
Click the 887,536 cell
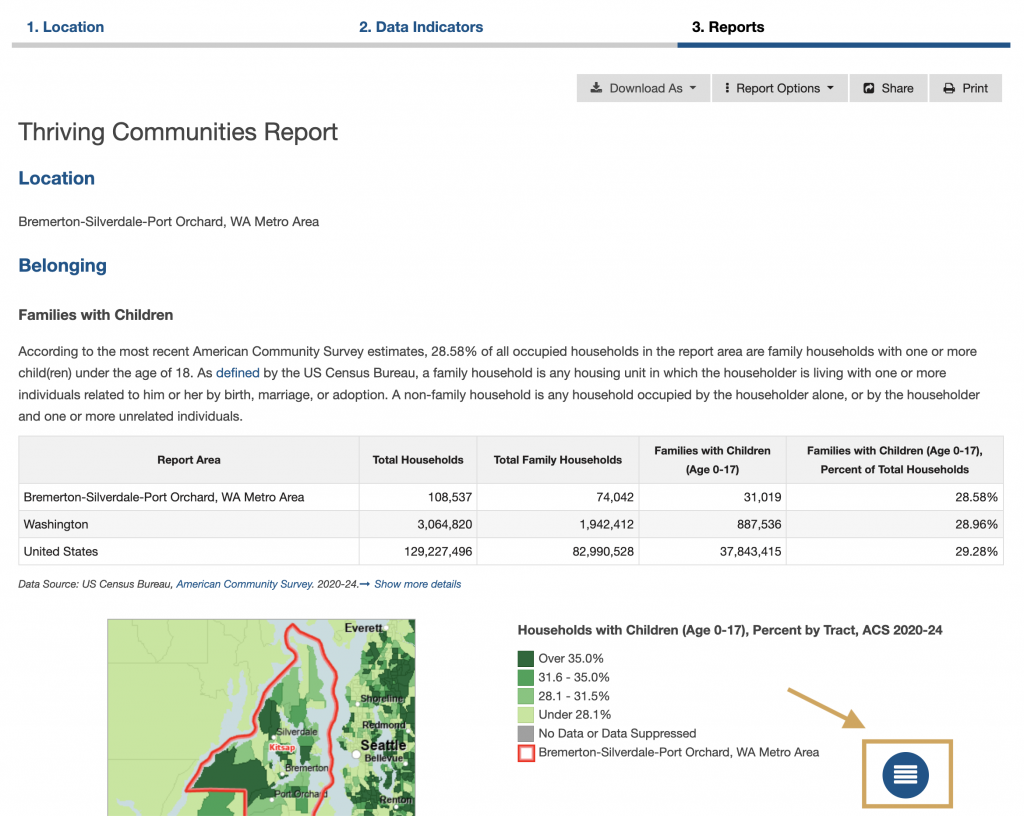(x=712, y=524)
